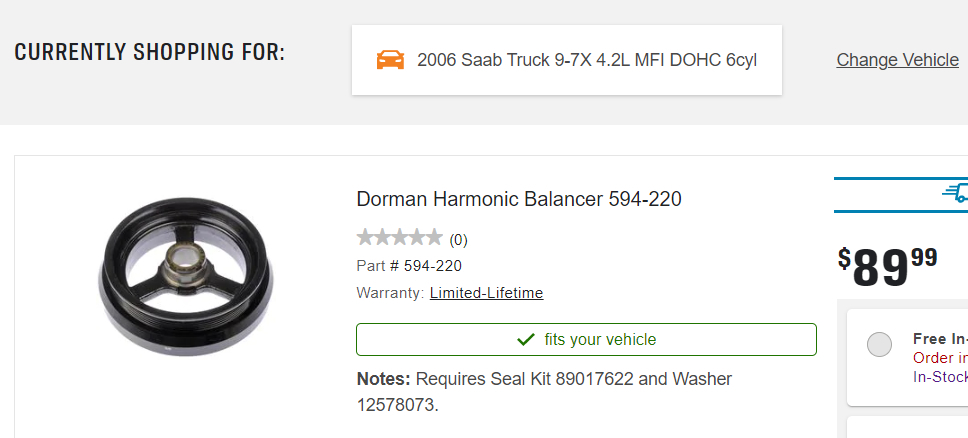Click the fifth rating star
968x438 pixels.
(433, 238)
